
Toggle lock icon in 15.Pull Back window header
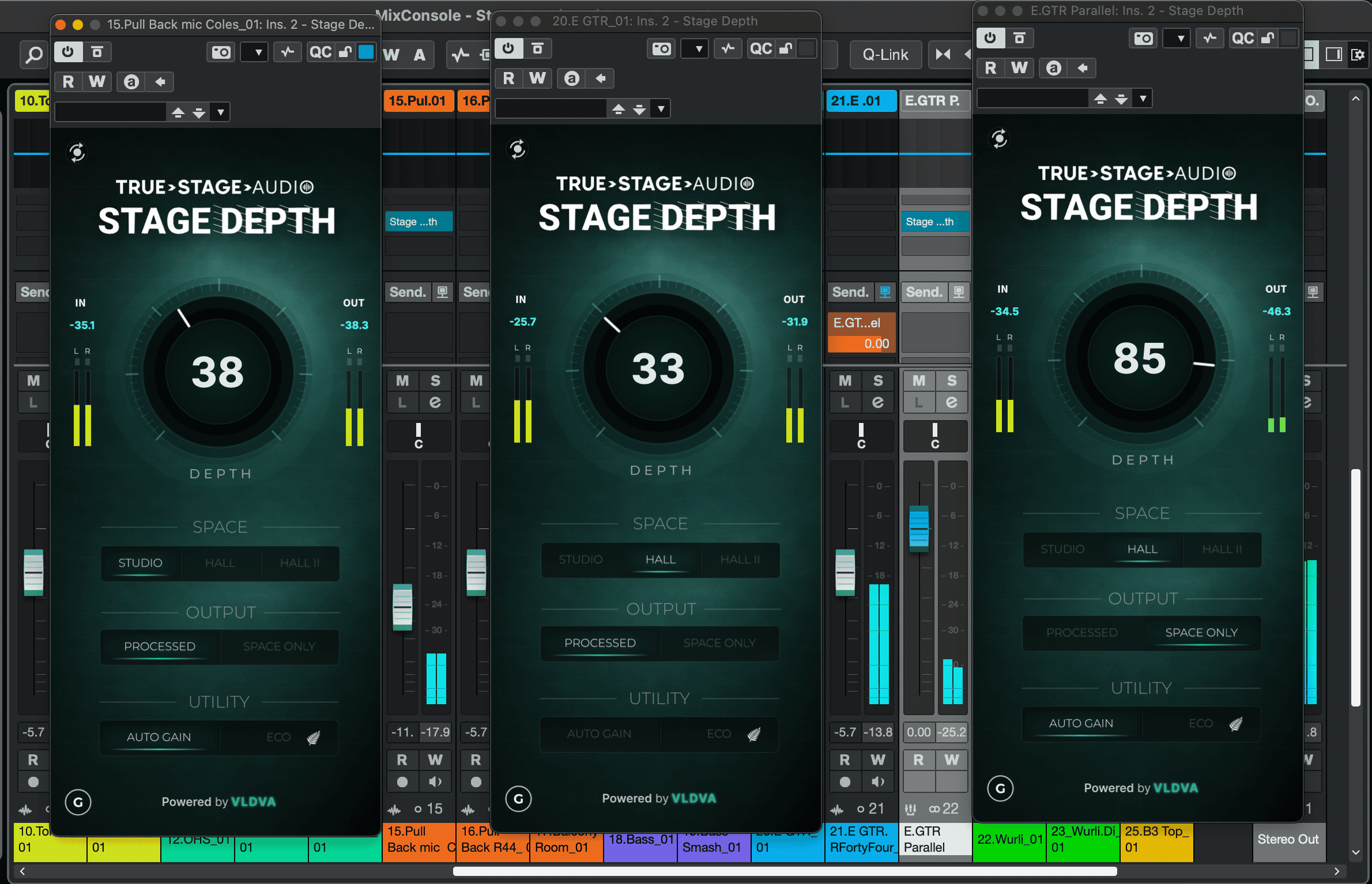[345, 52]
